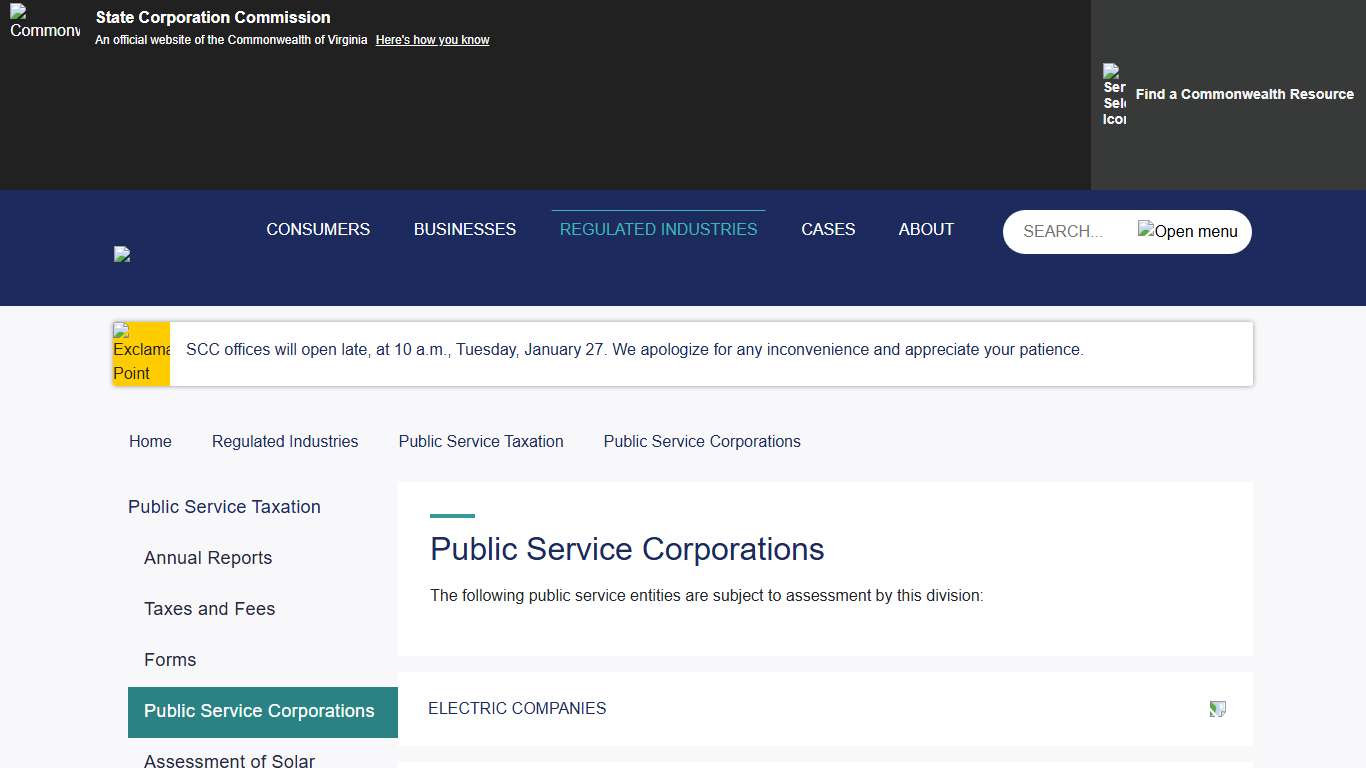This screenshot has width=1366, height=768.
Task: Navigate to Annual Reports in the sidebar
Action: 208,558
